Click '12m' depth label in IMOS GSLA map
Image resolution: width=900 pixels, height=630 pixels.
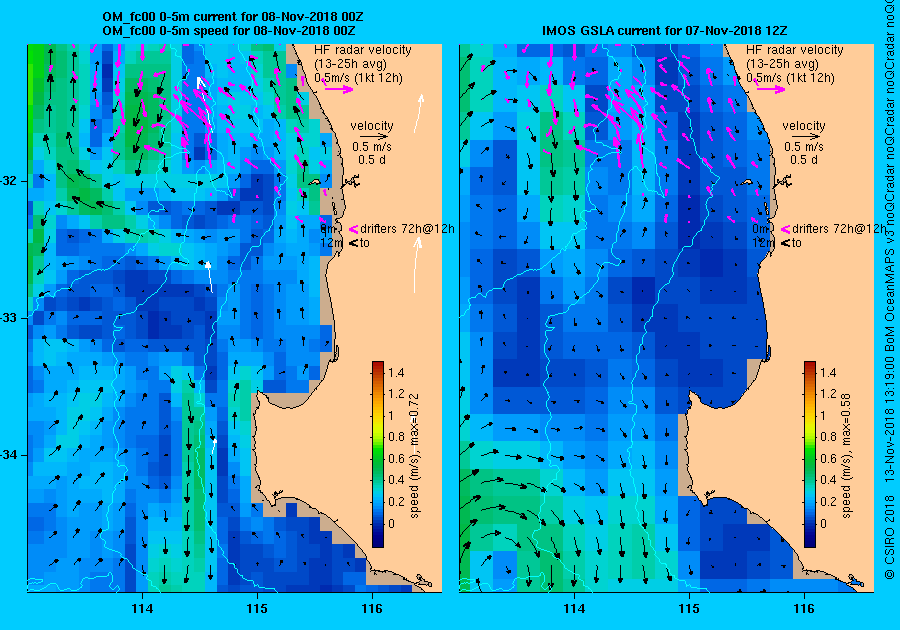point(763,243)
